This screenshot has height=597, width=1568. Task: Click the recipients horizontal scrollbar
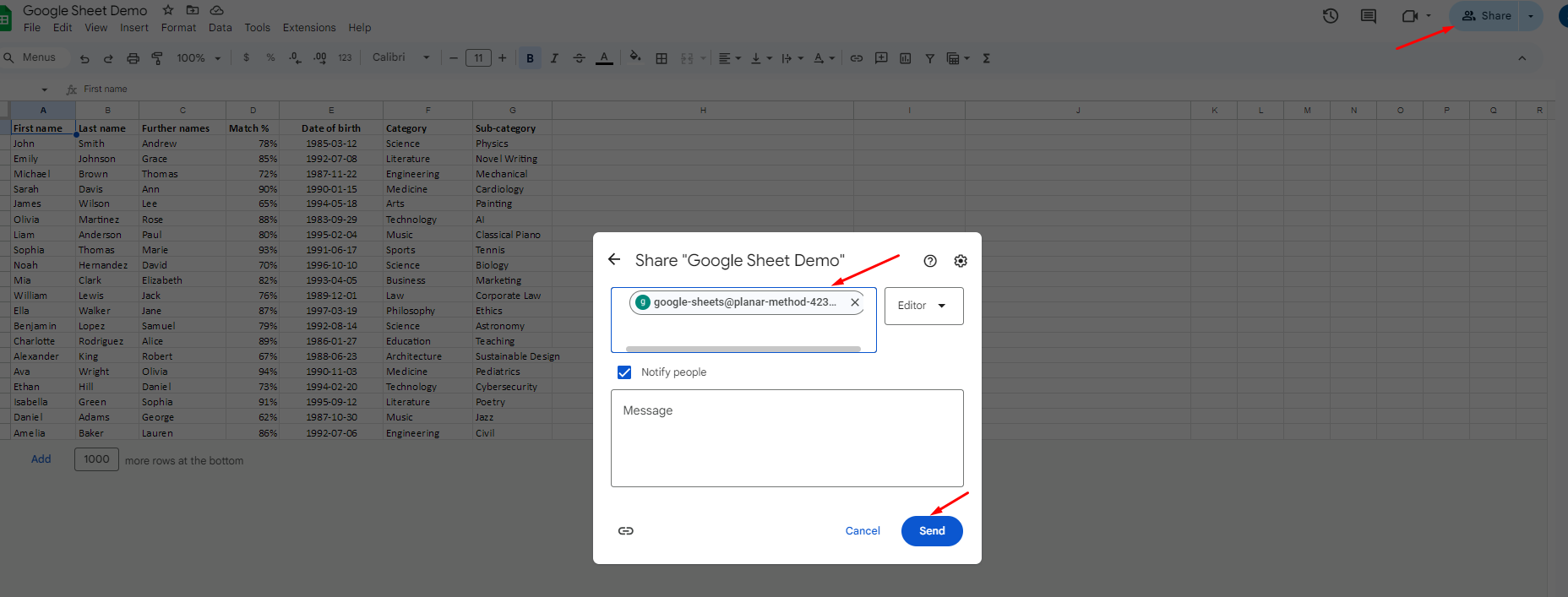click(x=743, y=349)
